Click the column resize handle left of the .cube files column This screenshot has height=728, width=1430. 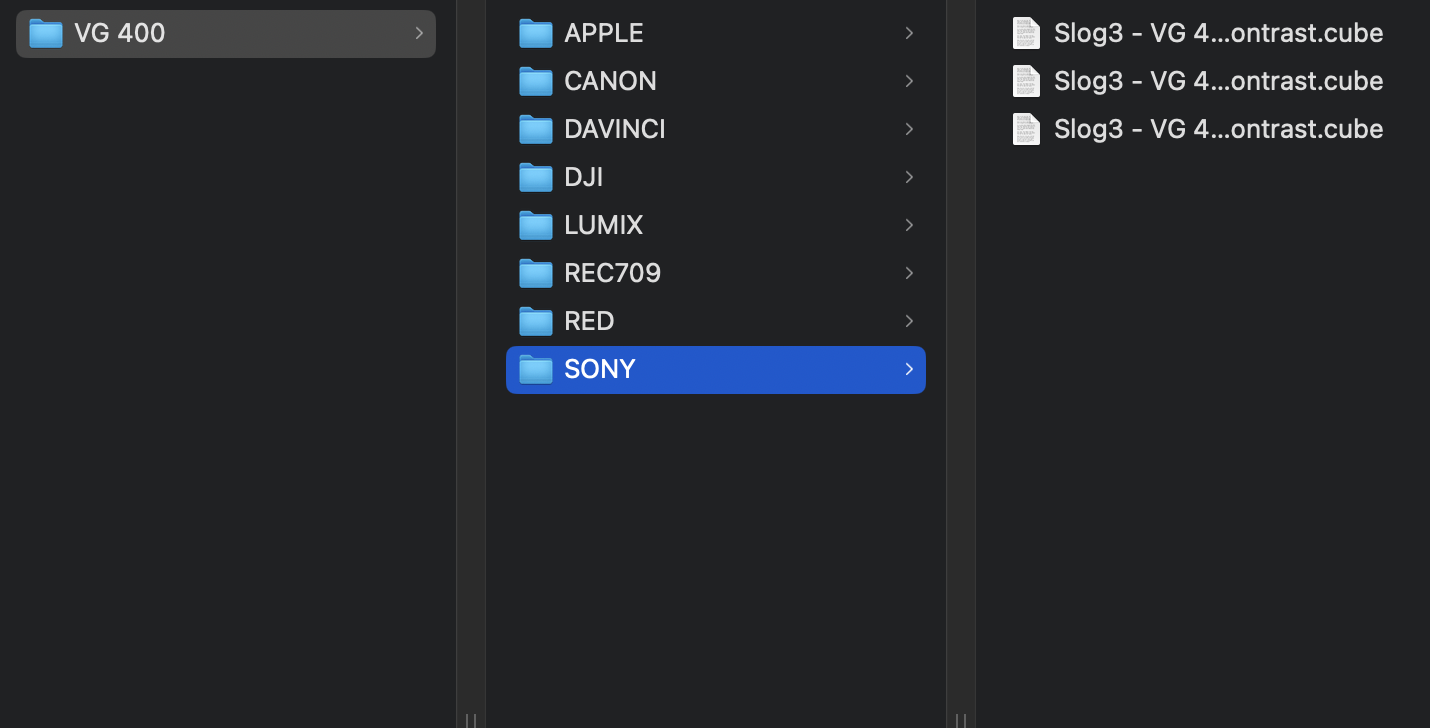coord(960,720)
